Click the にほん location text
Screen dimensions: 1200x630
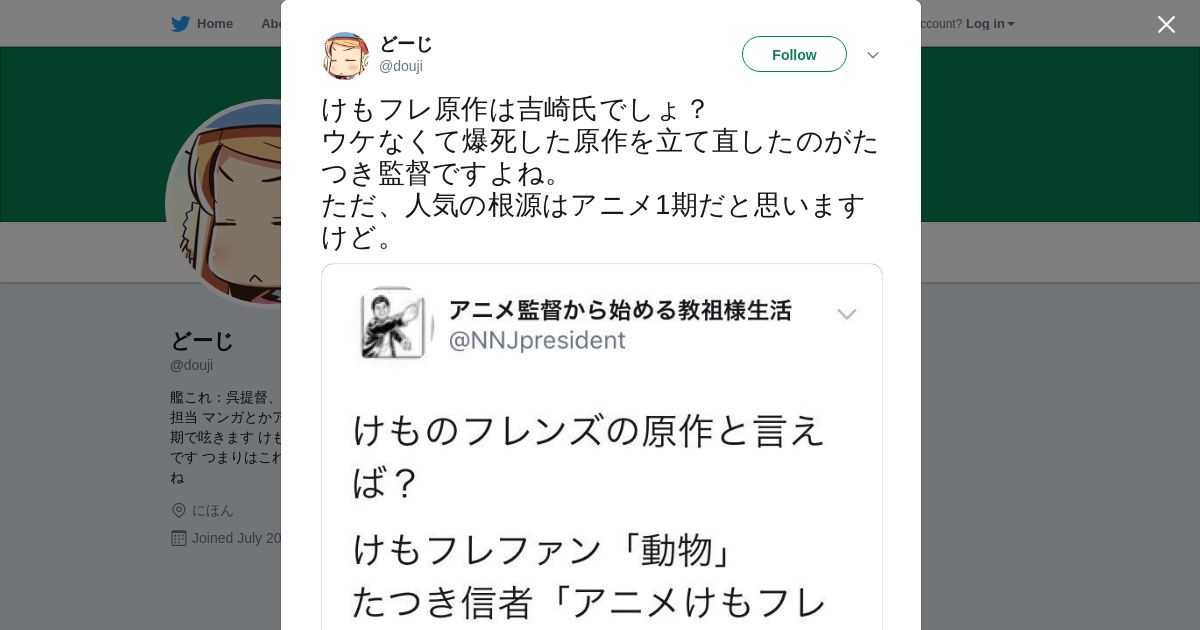click(213, 511)
